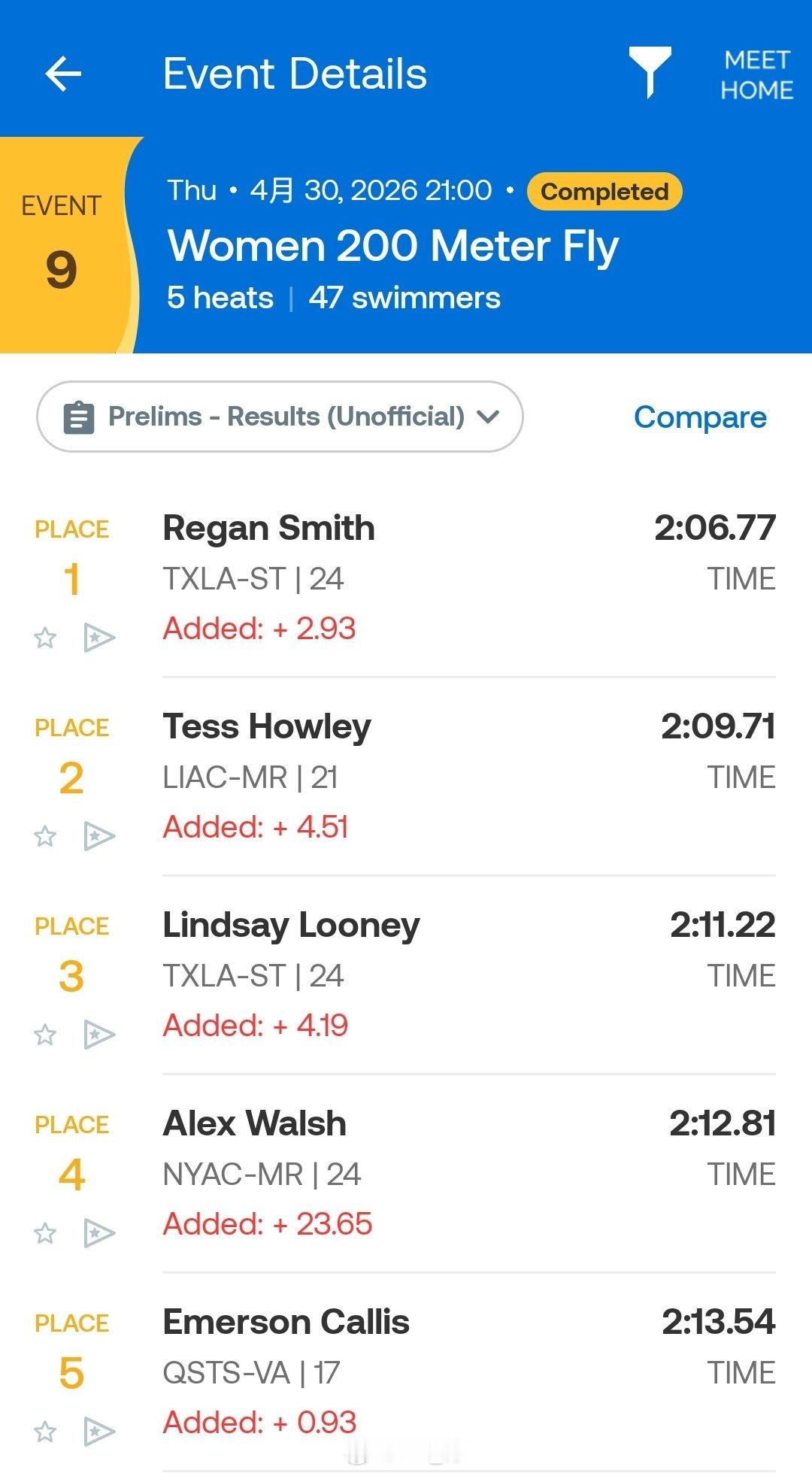The width and height of the screenshot is (812, 1473).
Task: Select the clipboard icon on results selector
Action: coord(80,417)
